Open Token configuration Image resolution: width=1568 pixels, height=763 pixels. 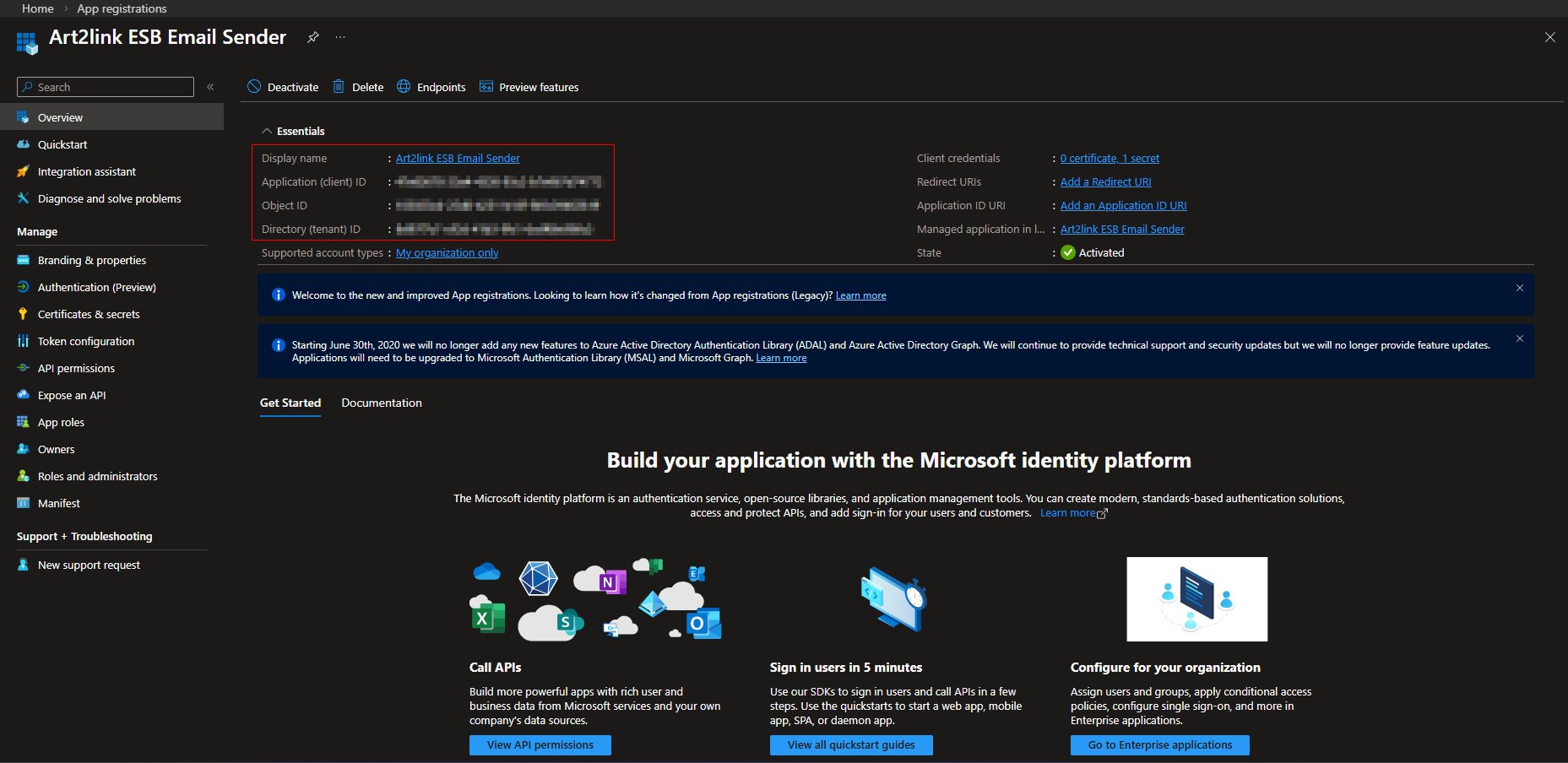[x=85, y=341]
